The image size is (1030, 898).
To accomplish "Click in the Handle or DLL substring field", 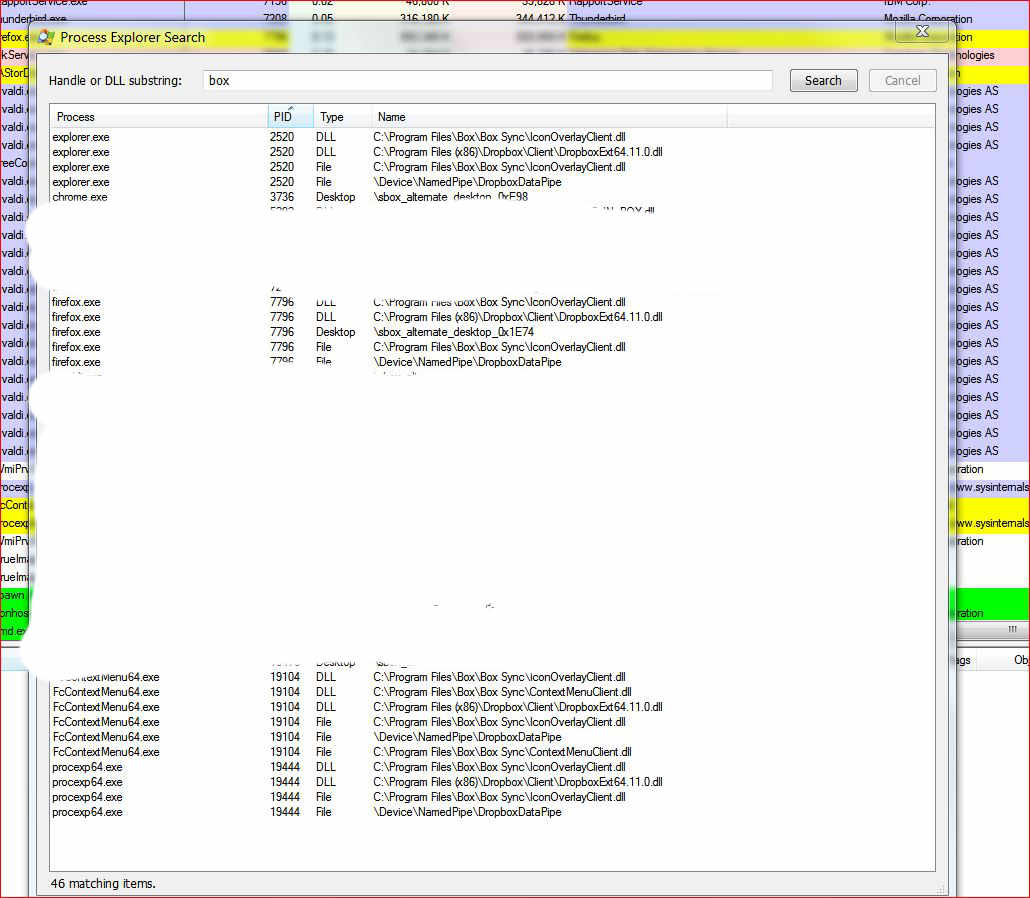I will click(x=487, y=80).
